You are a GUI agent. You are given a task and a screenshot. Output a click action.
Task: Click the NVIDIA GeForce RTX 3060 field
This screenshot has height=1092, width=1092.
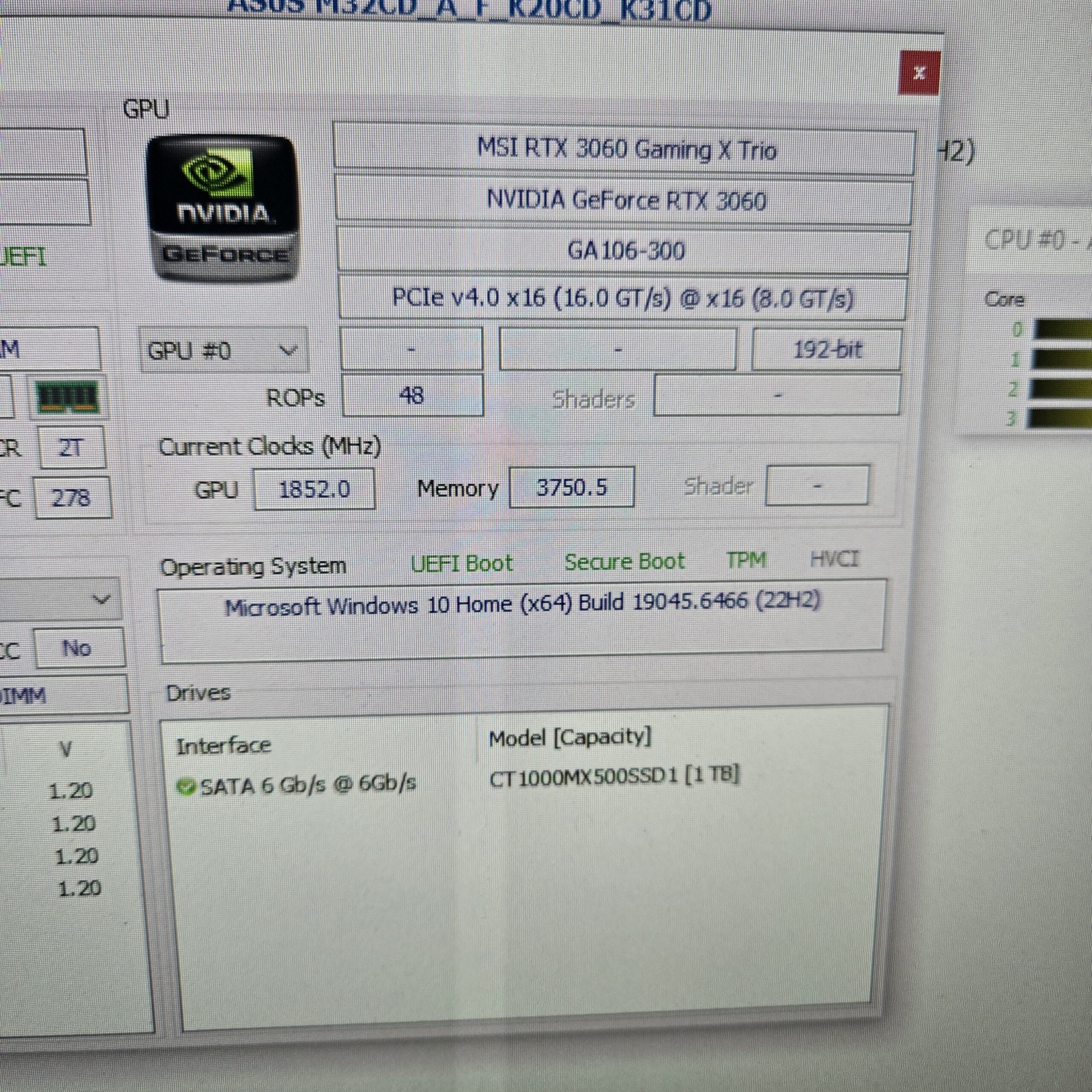(x=624, y=200)
